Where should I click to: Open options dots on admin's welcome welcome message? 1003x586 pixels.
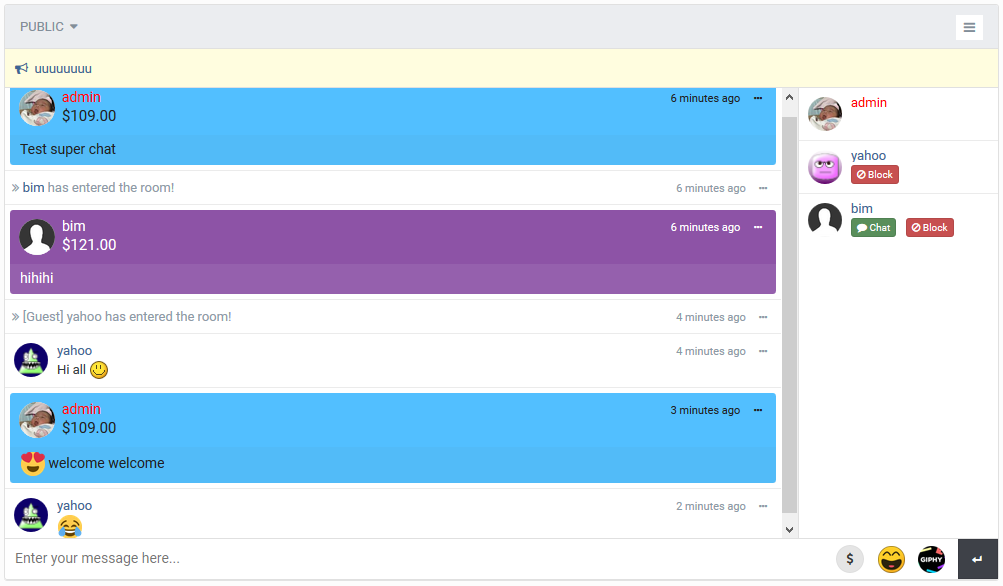(x=758, y=410)
